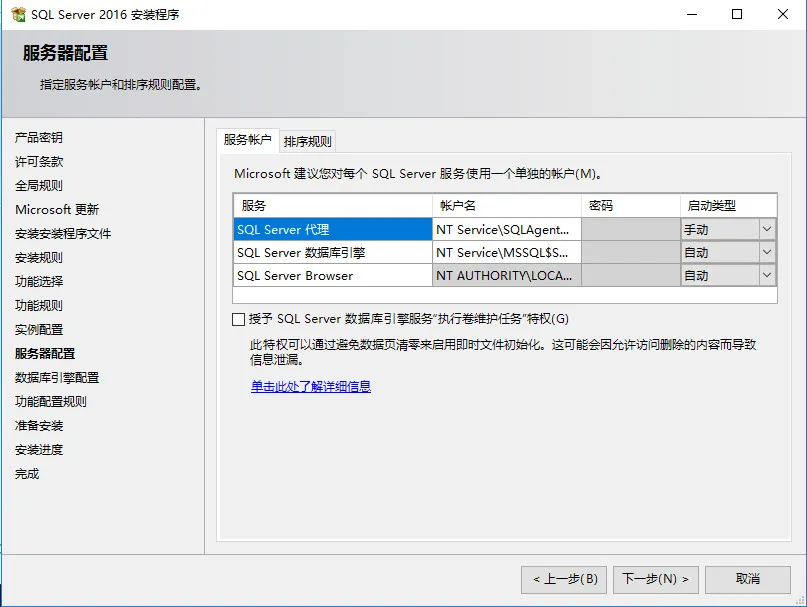Select 功能选择 step in sidebar
Image resolution: width=807 pixels, height=607 pixels.
point(39,282)
